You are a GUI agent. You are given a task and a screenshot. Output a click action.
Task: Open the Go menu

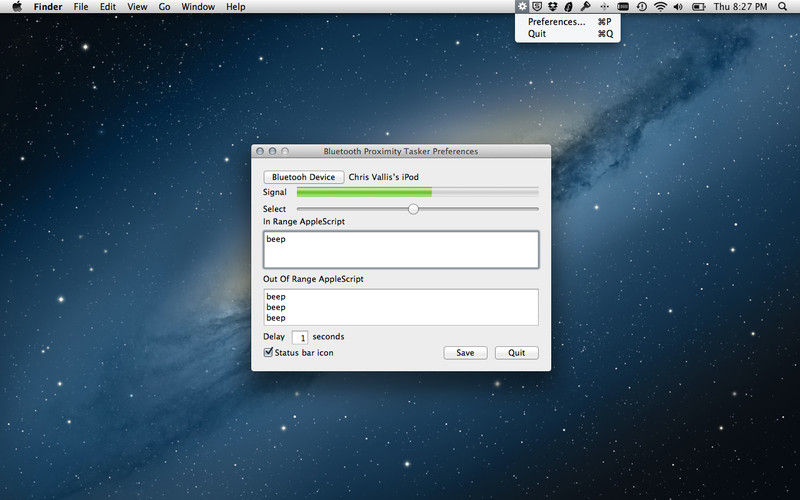click(x=164, y=7)
